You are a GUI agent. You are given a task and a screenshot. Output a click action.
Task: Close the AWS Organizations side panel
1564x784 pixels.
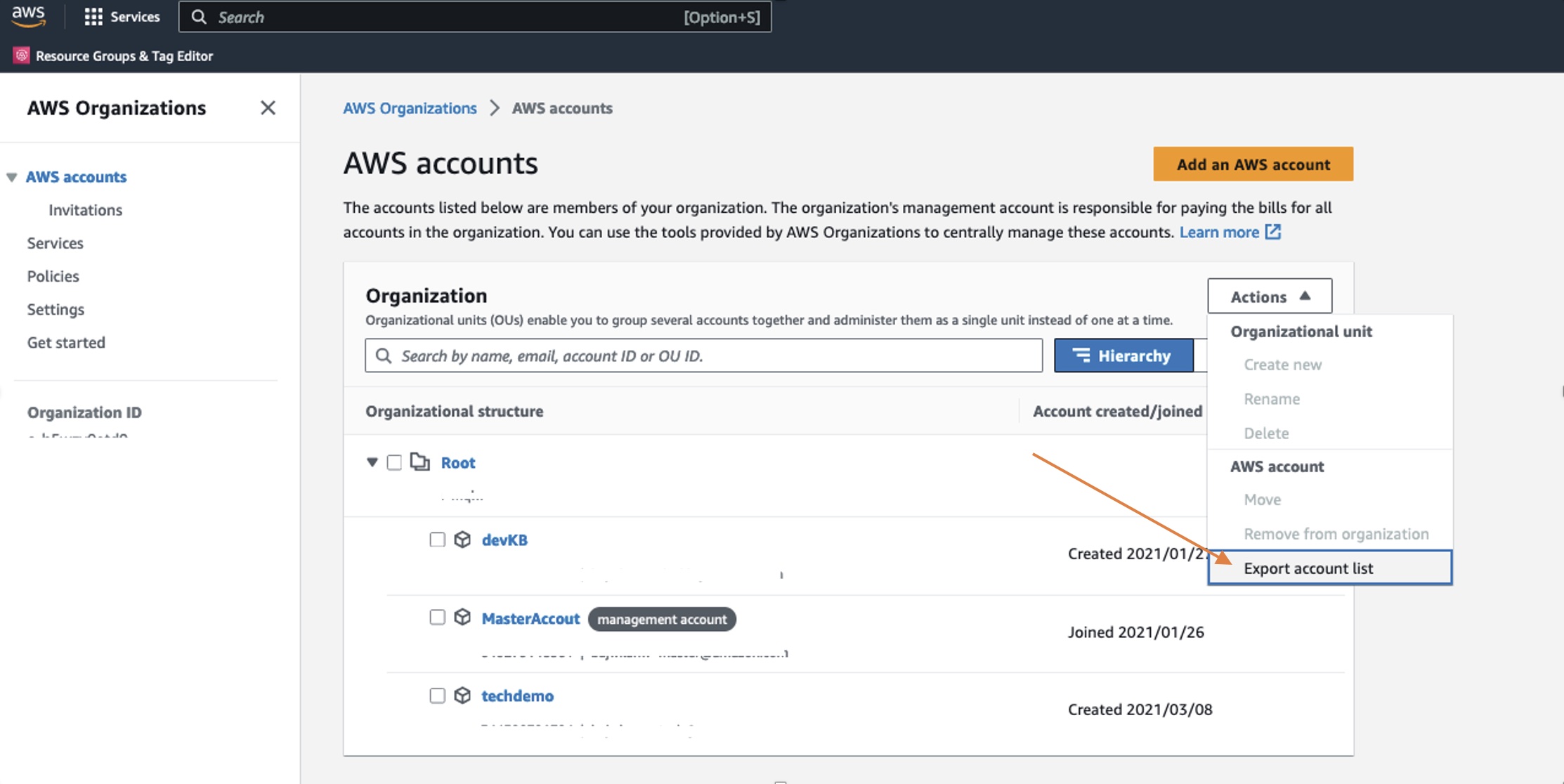coord(268,107)
